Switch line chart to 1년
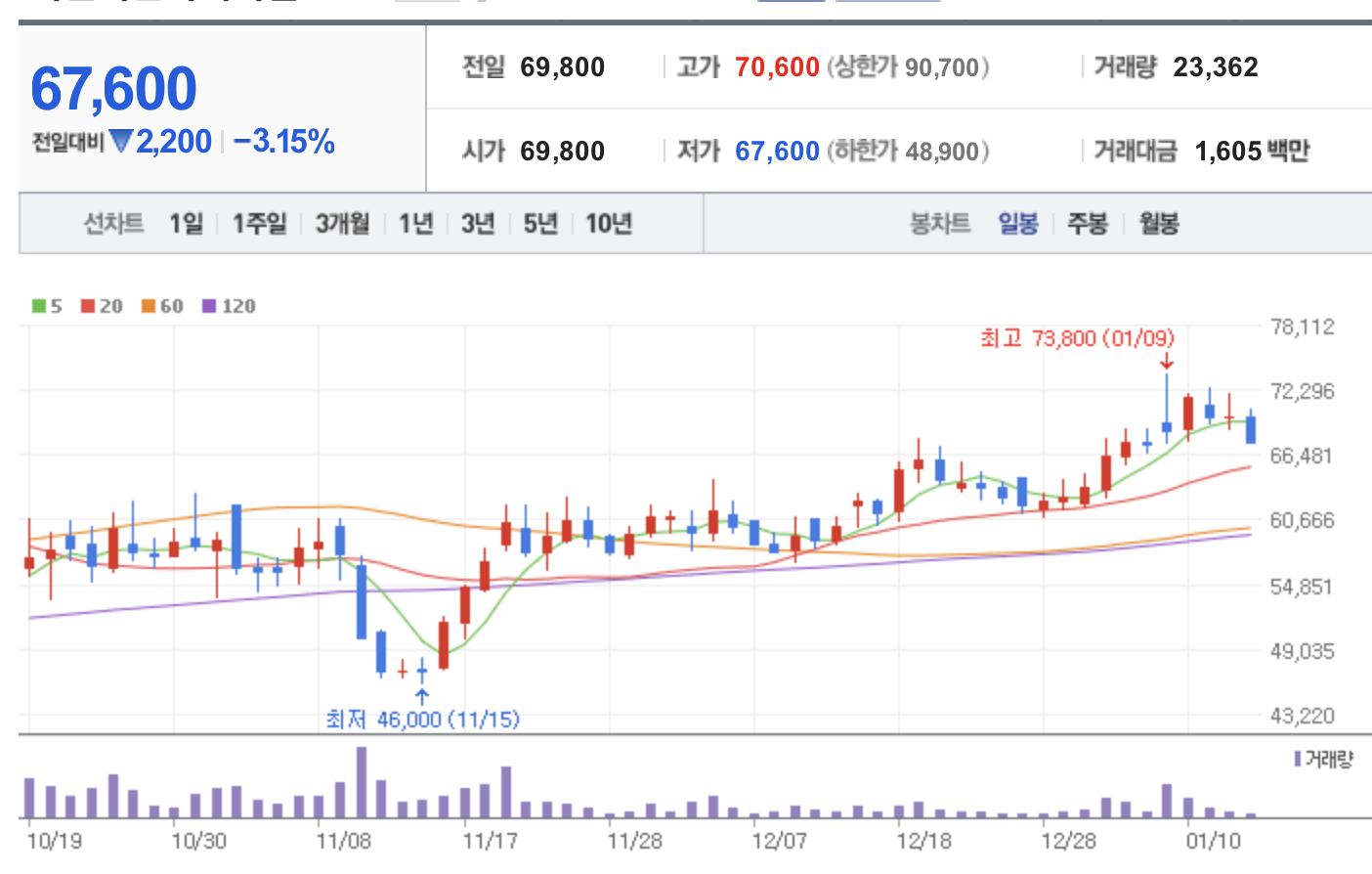 (415, 224)
